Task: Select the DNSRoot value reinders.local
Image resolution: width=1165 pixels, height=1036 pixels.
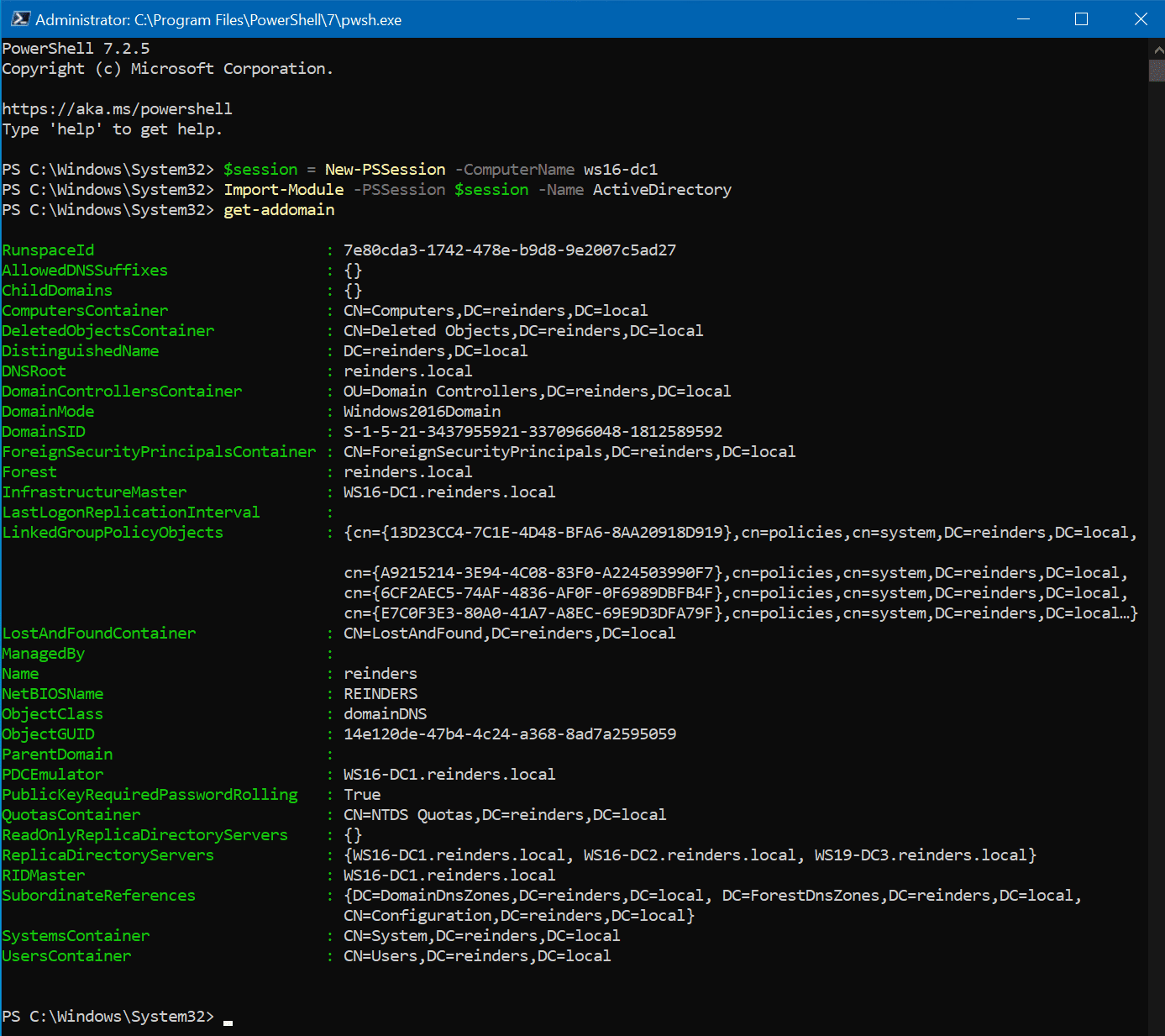Action: (408, 371)
